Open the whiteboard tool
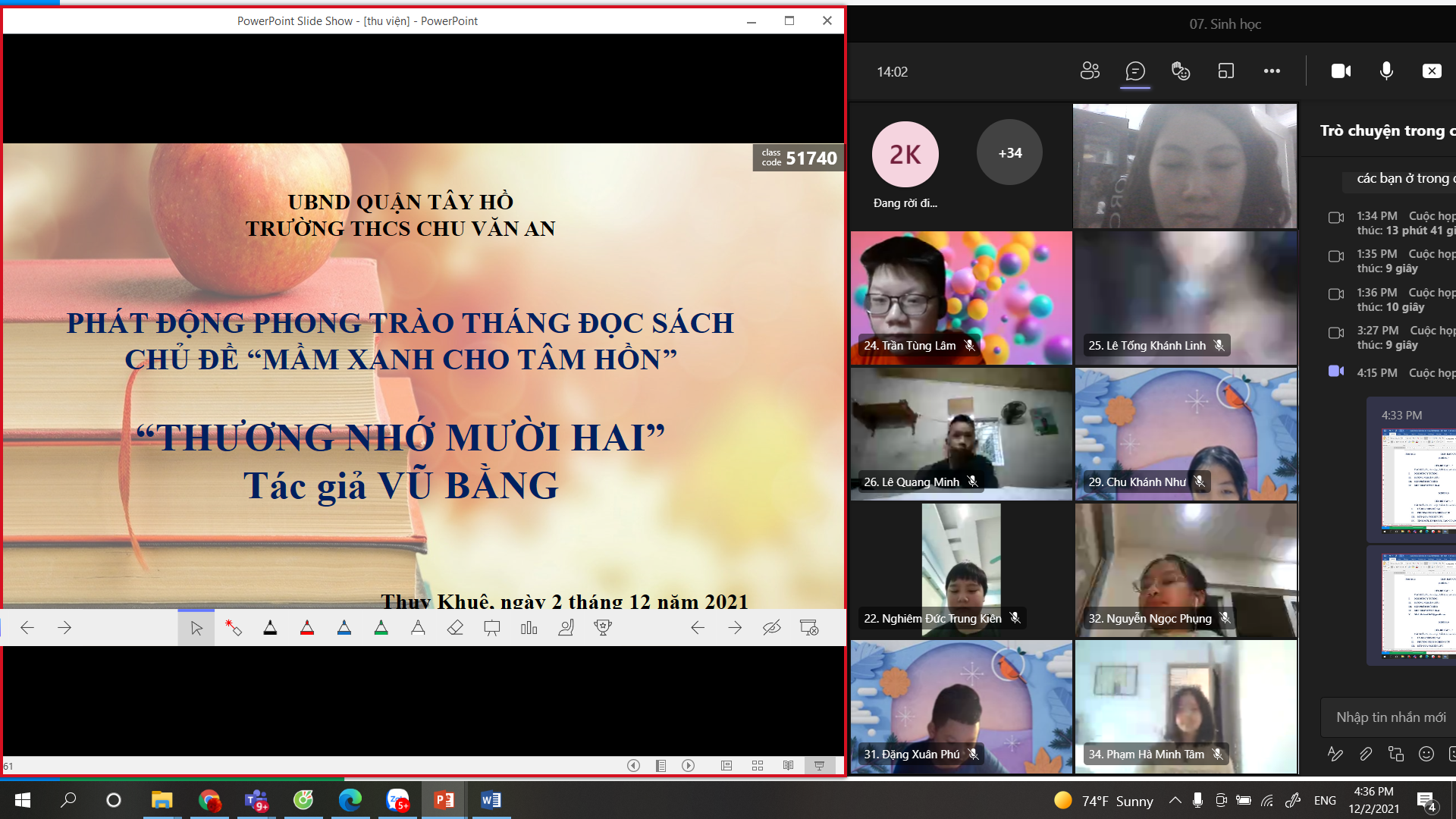This screenshot has width=1456, height=819. pos(492,628)
